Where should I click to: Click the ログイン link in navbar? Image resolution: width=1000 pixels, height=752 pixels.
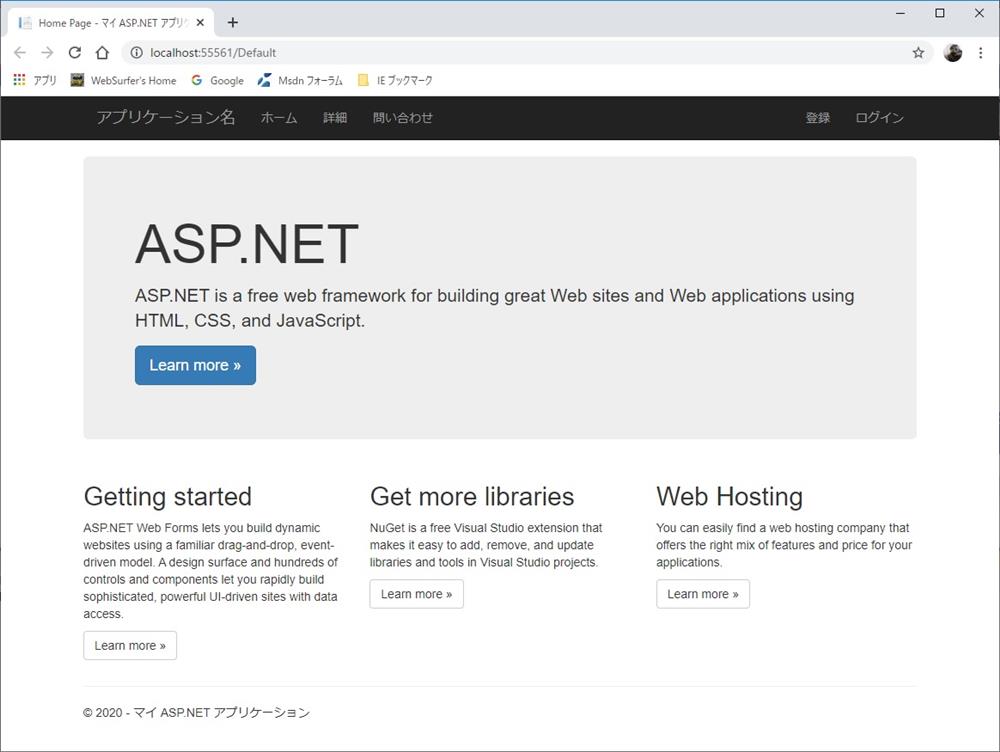coord(879,118)
